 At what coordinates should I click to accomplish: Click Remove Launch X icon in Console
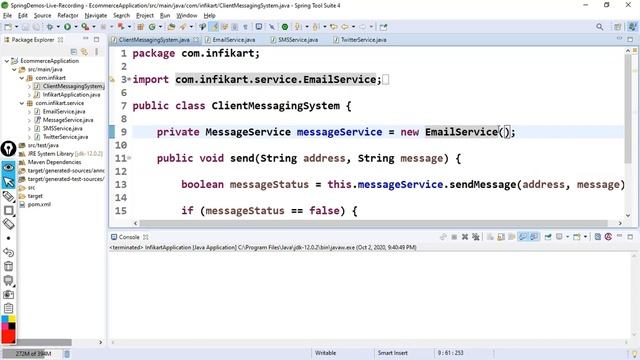click(x=464, y=237)
